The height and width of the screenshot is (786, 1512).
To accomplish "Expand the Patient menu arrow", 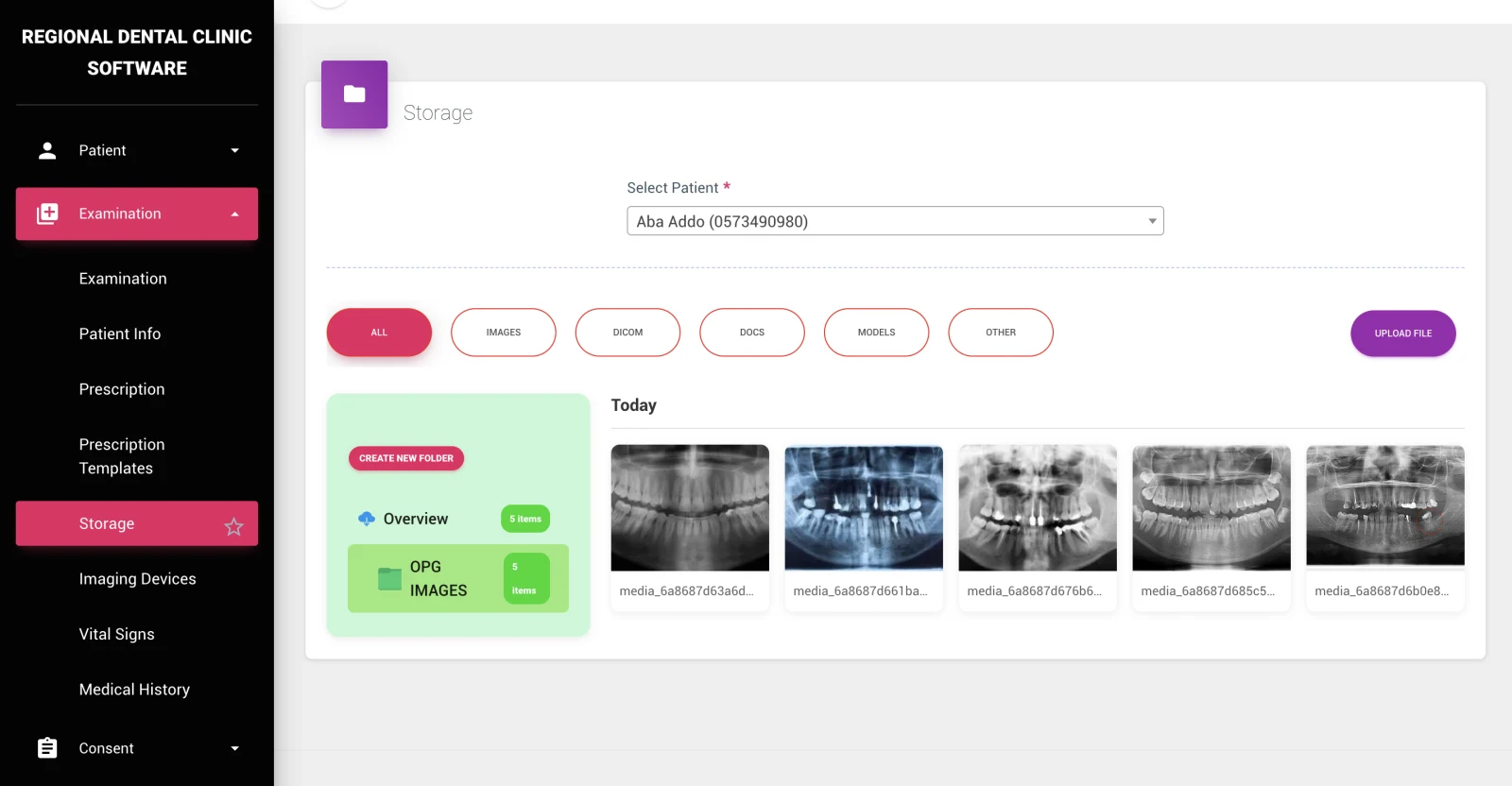I will (x=235, y=150).
